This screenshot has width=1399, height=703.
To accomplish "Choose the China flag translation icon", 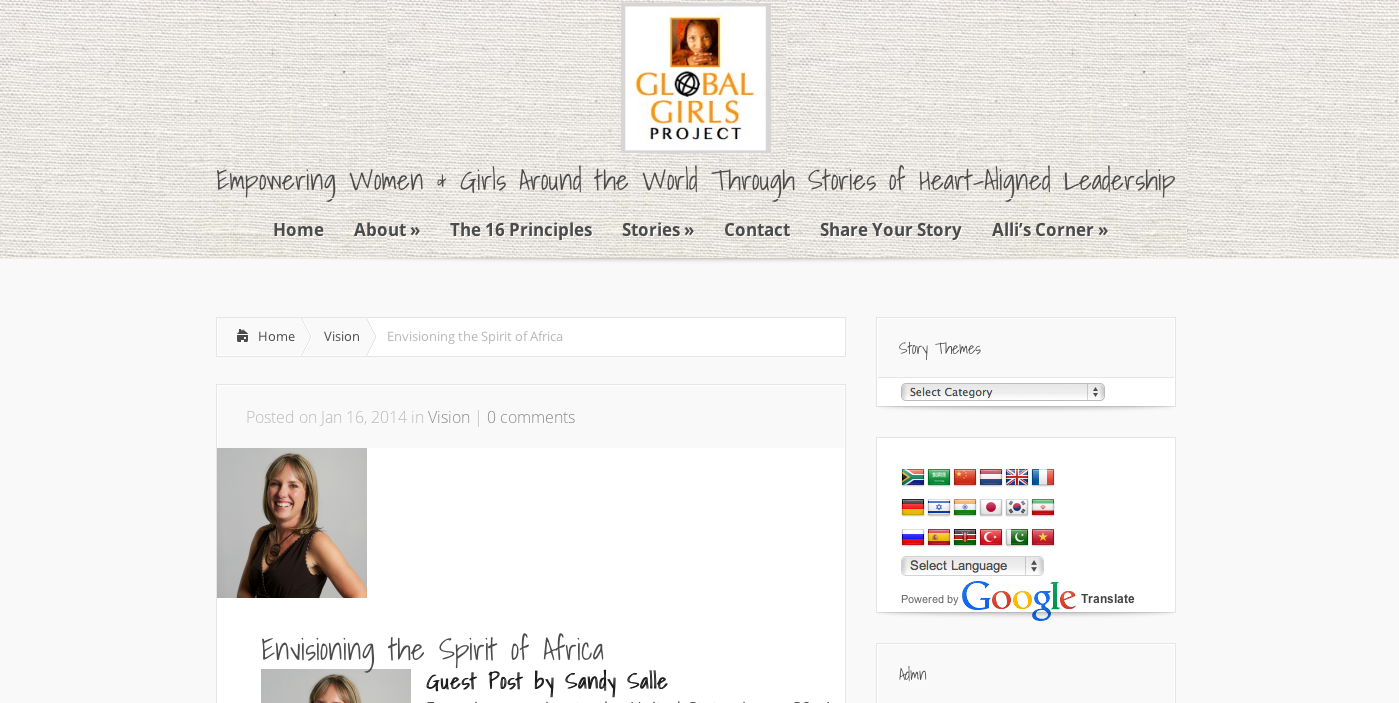I will [x=964, y=477].
